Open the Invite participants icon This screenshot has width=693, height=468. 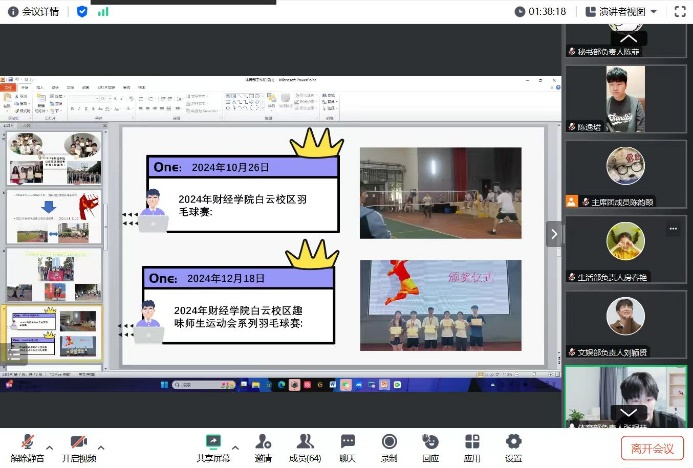263,442
